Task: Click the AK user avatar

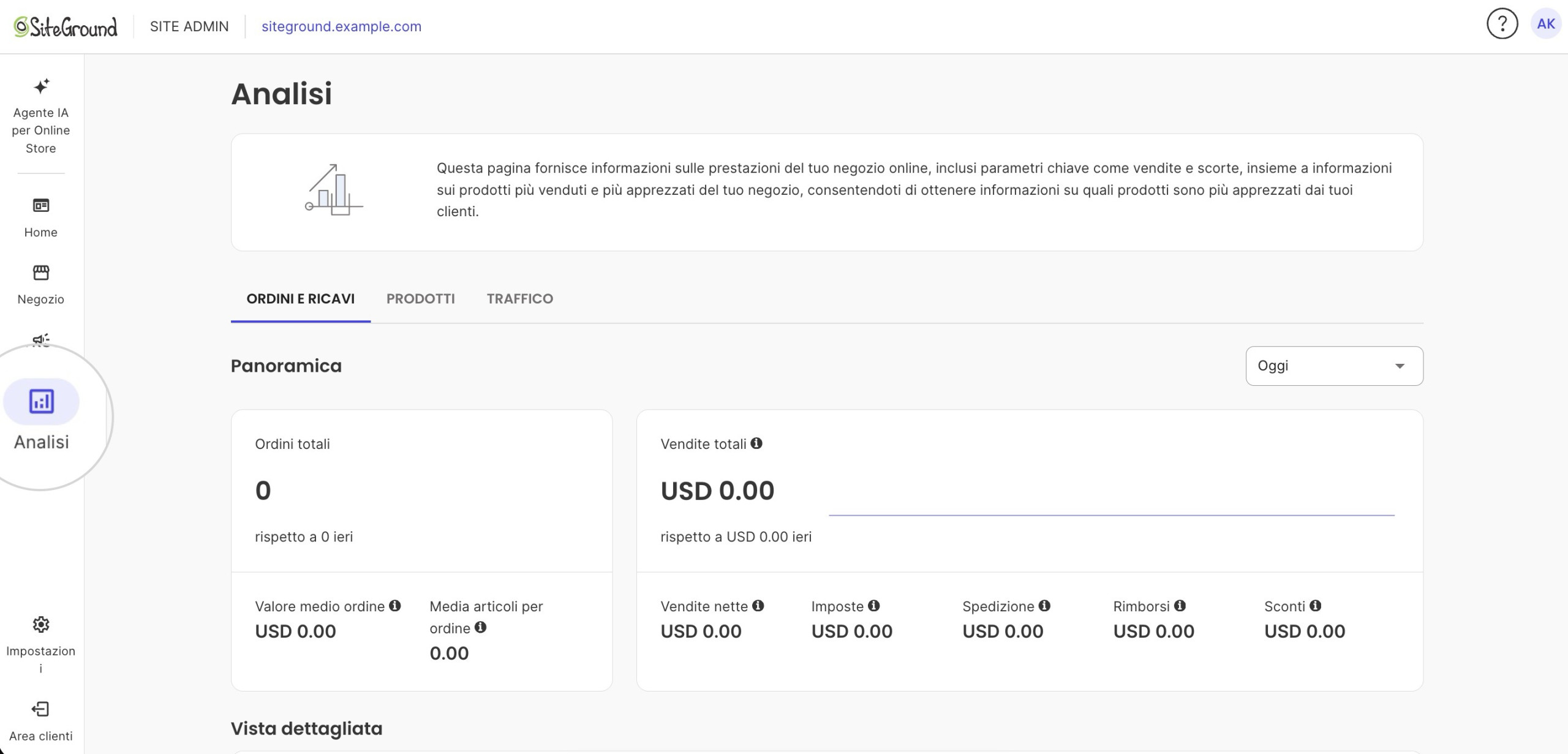Action: (x=1545, y=24)
